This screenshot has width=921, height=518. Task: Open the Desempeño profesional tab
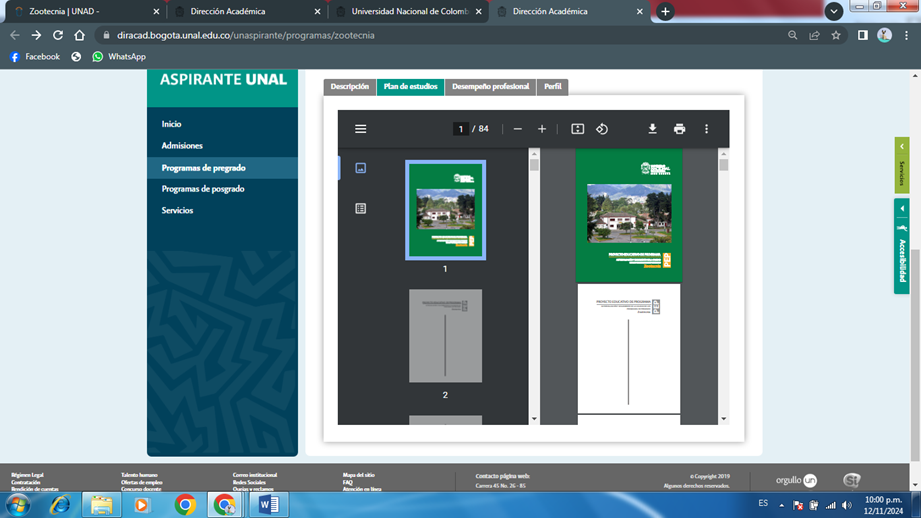click(x=490, y=87)
